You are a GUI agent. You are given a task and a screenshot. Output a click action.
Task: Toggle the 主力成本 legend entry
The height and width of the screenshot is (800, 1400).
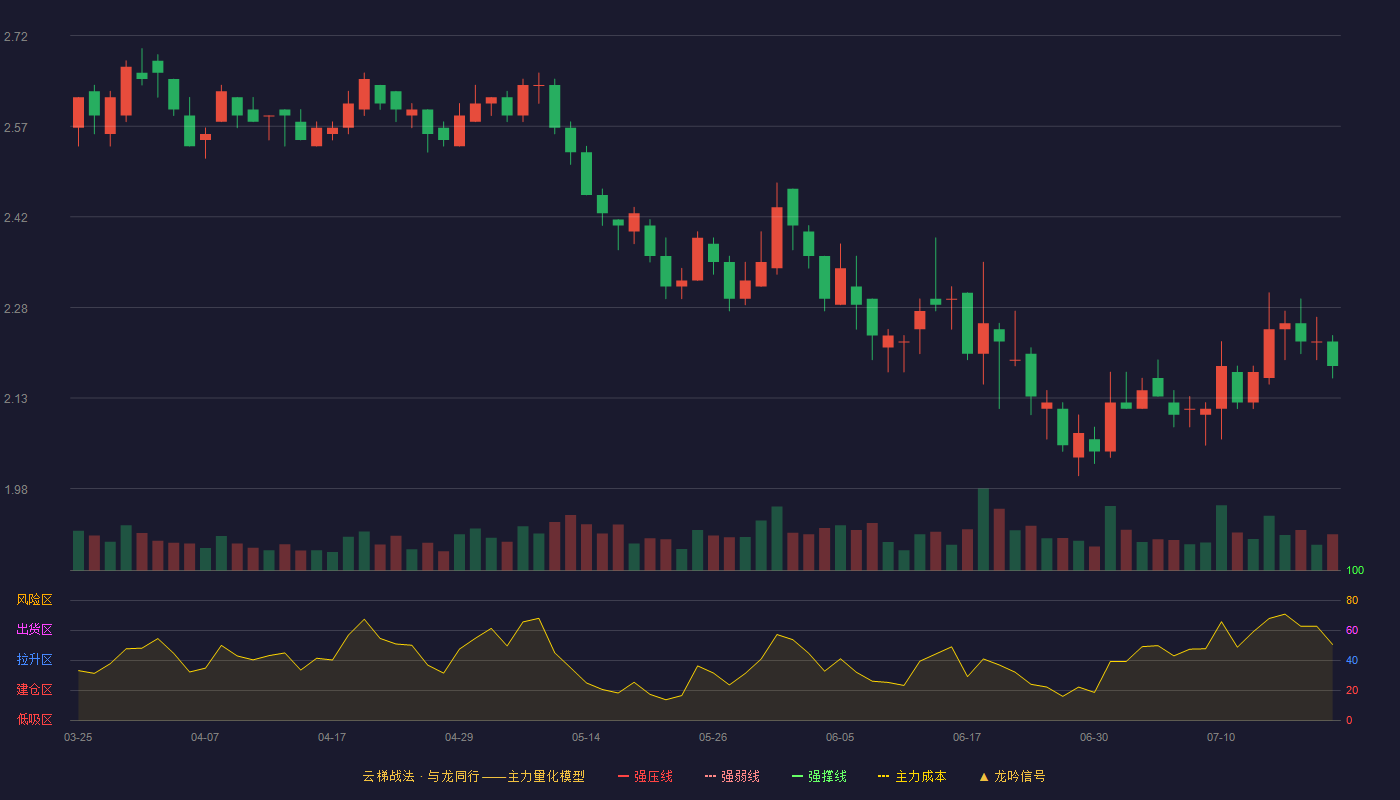click(913, 776)
